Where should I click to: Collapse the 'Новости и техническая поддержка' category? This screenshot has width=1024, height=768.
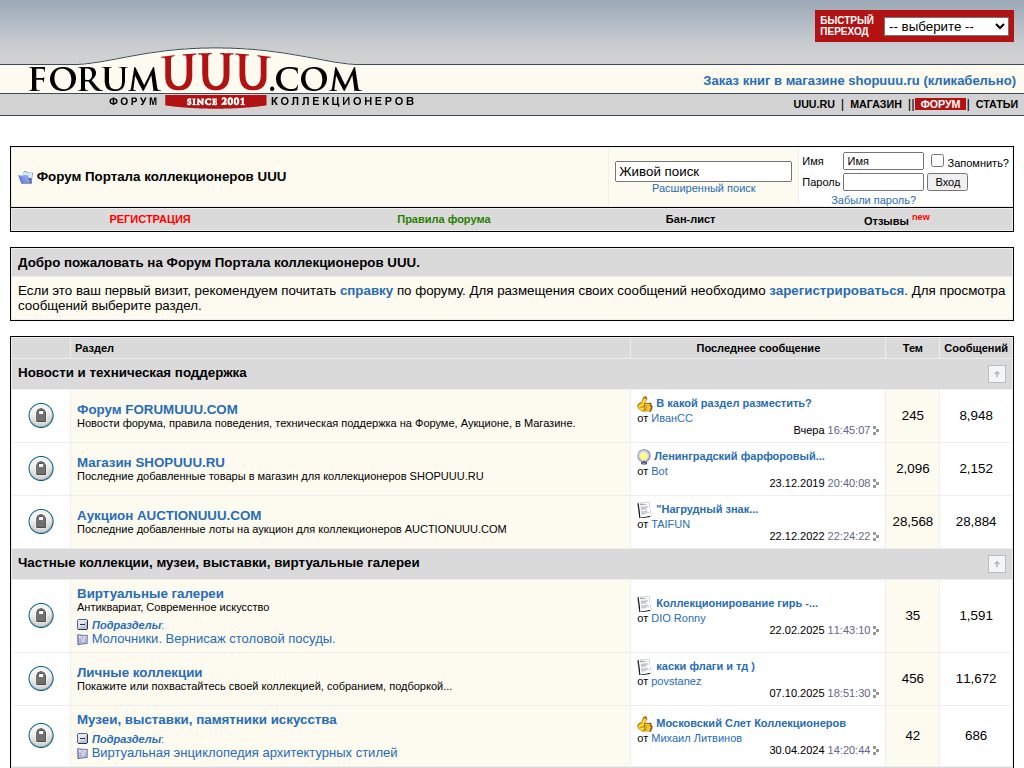pos(996,374)
